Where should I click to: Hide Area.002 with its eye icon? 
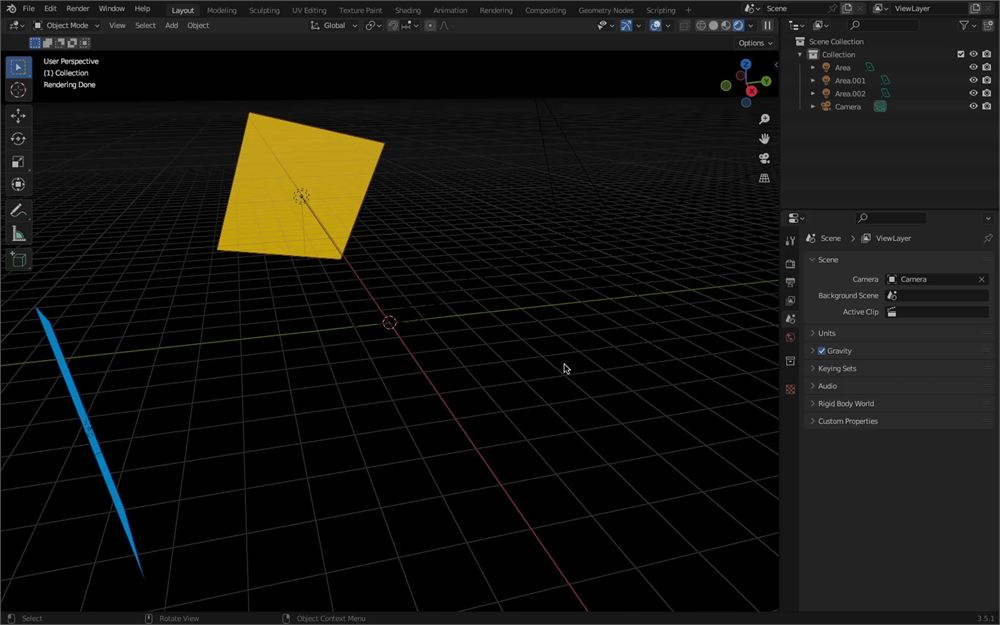(973, 93)
